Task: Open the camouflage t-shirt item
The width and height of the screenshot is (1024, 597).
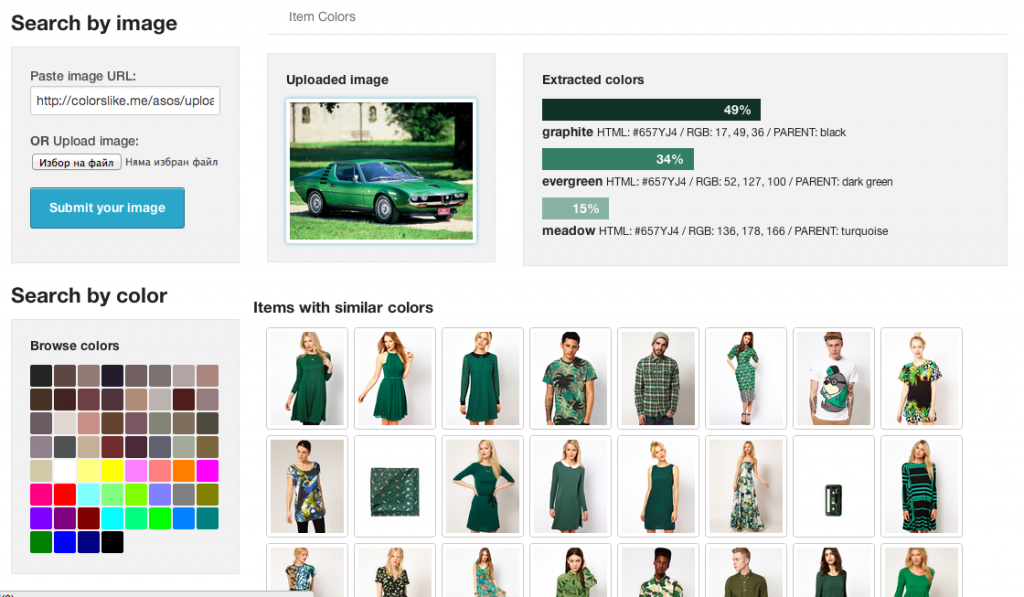Action: tap(570, 378)
